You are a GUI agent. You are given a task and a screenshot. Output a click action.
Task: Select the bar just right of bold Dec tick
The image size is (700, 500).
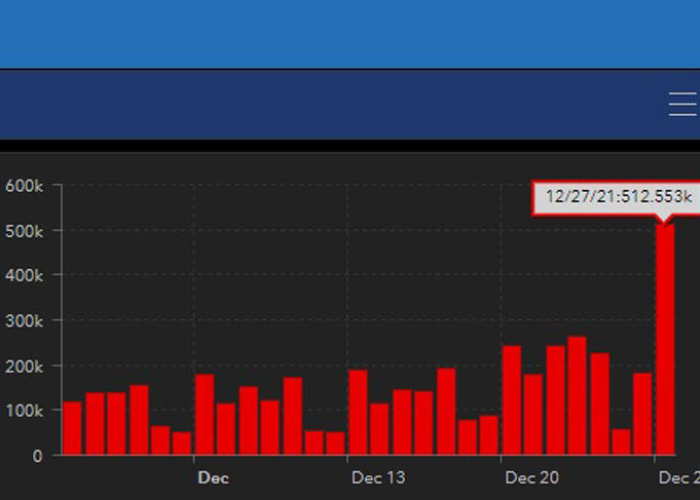tap(204, 415)
